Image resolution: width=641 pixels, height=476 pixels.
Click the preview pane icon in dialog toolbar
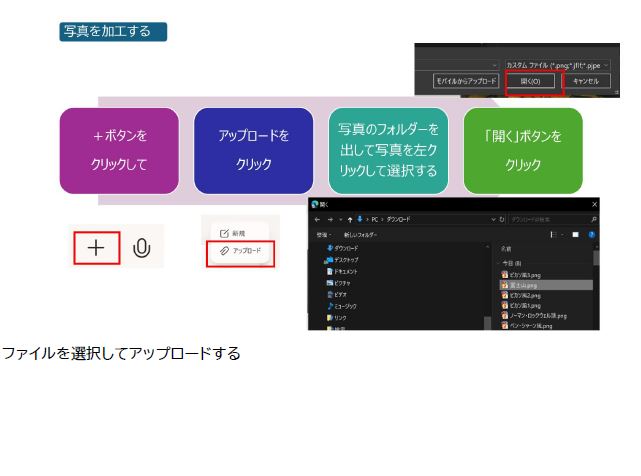pos(575,234)
